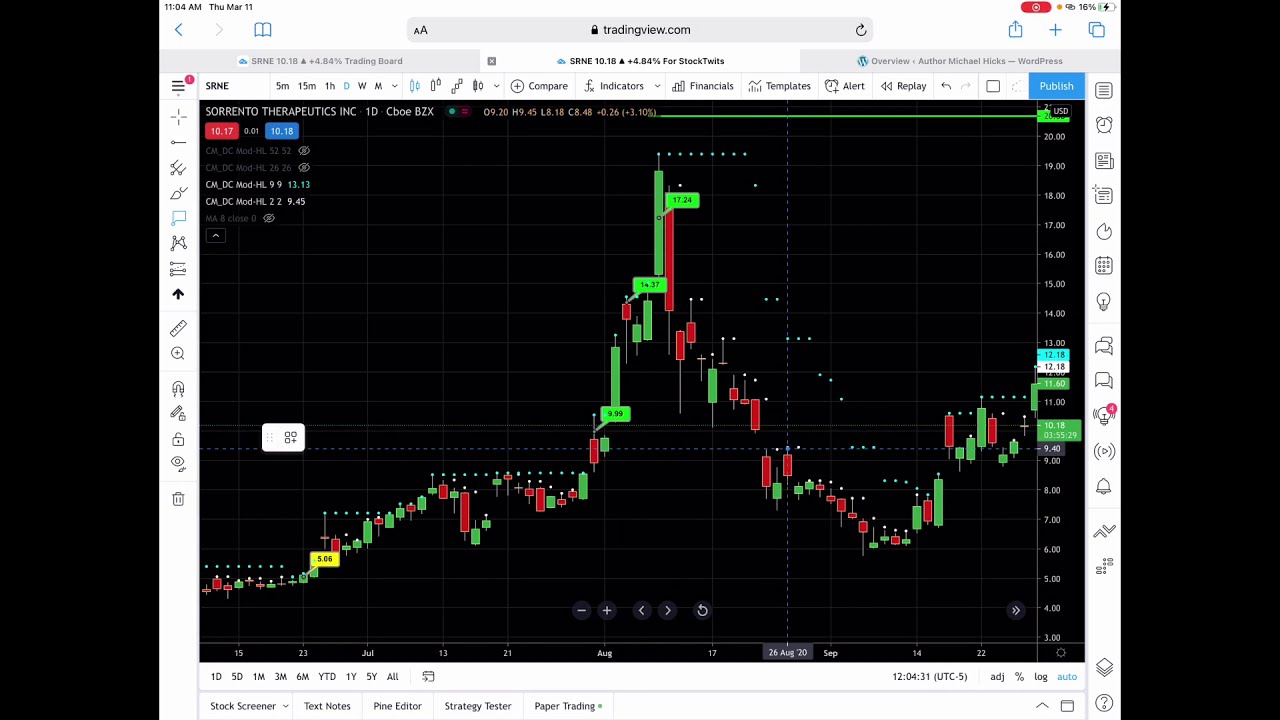Open the Compare symbol button
Screen dimensions: 1280x720
(x=539, y=86)
